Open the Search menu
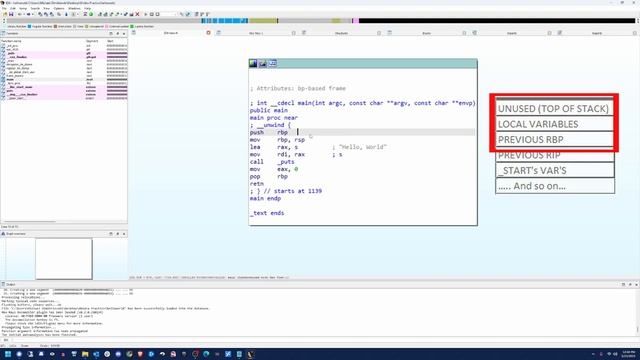Screen dimensions: 640x360 coord(35,8)
